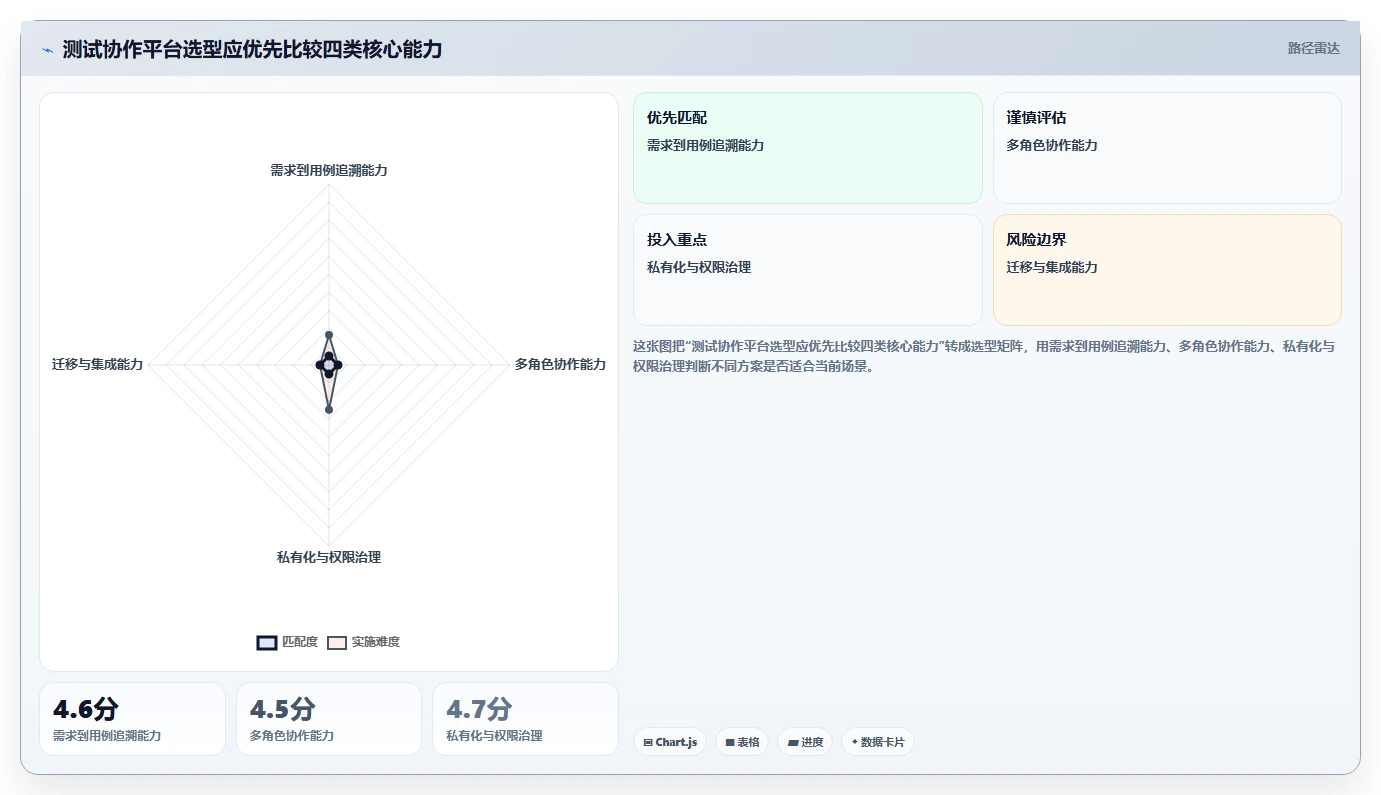Screen dimensions: 1381x795
Task: Click 需求到用例追溯能力 text in 优先匹配 card
Action: pyautogui.click(x=706, y=145)
